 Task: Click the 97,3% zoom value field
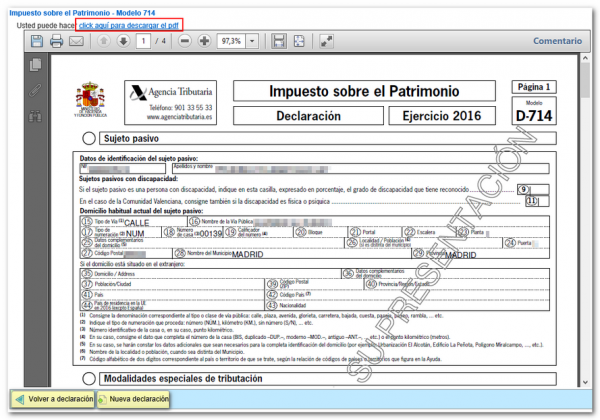pos(232,41)
